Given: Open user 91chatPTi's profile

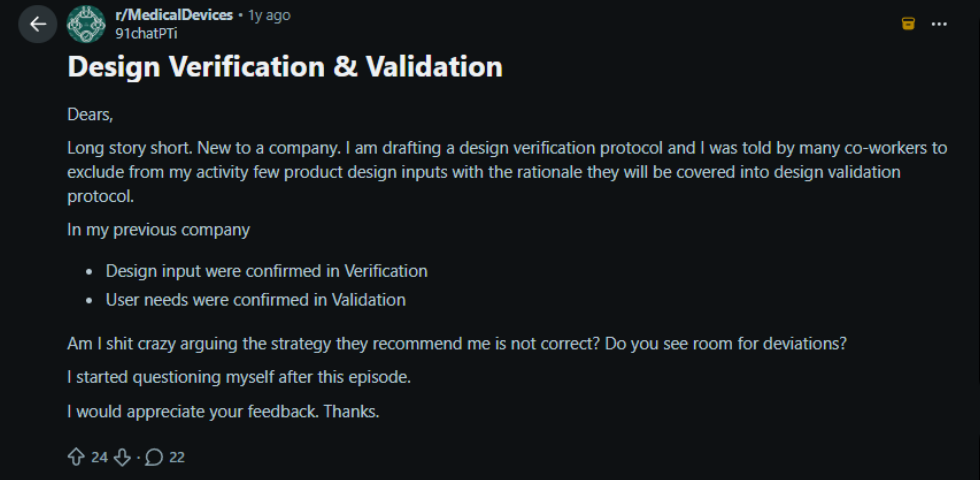Looking at the screenshot, I should point(147,32).
